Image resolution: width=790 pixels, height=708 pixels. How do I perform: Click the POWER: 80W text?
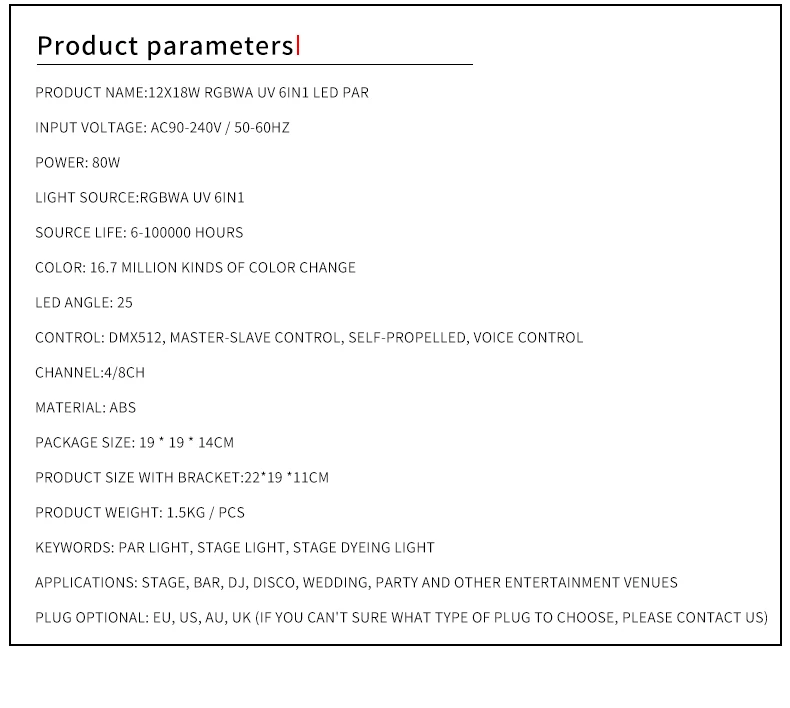pyautogui.click(x=78, y=163)
